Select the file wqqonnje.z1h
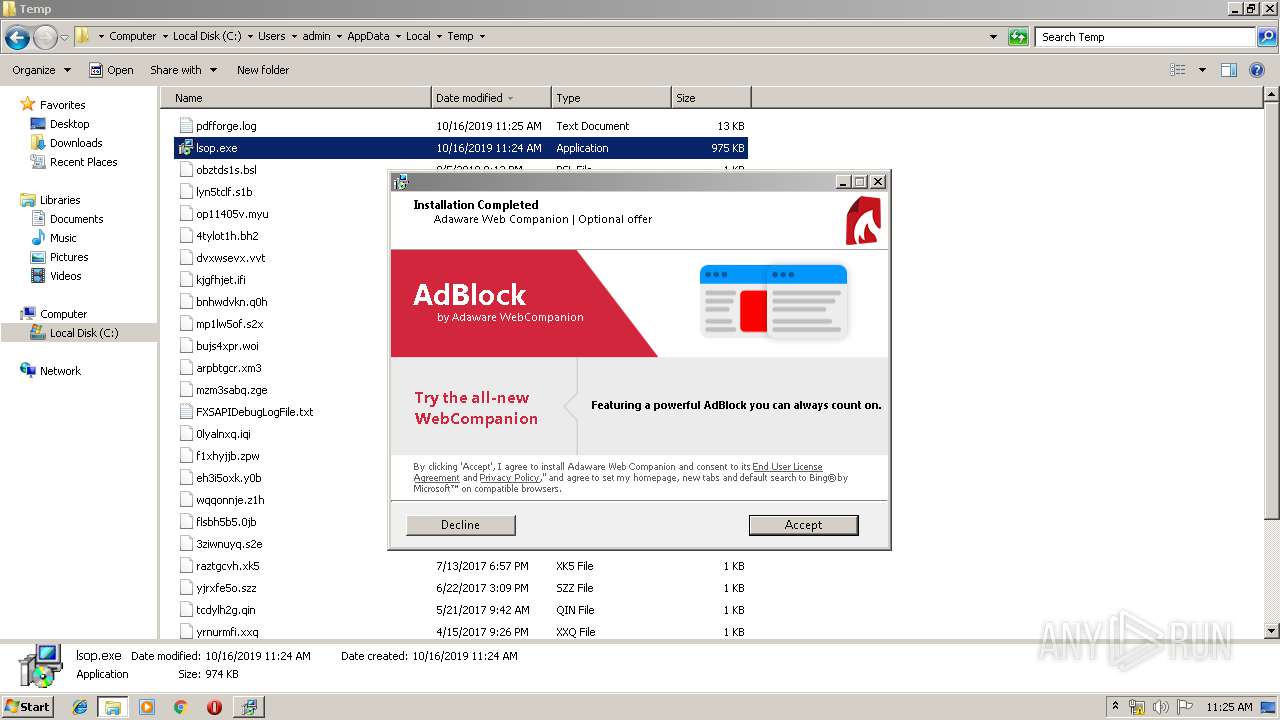The height and width of the screenshot is (720, 1280). click(230, 500)
